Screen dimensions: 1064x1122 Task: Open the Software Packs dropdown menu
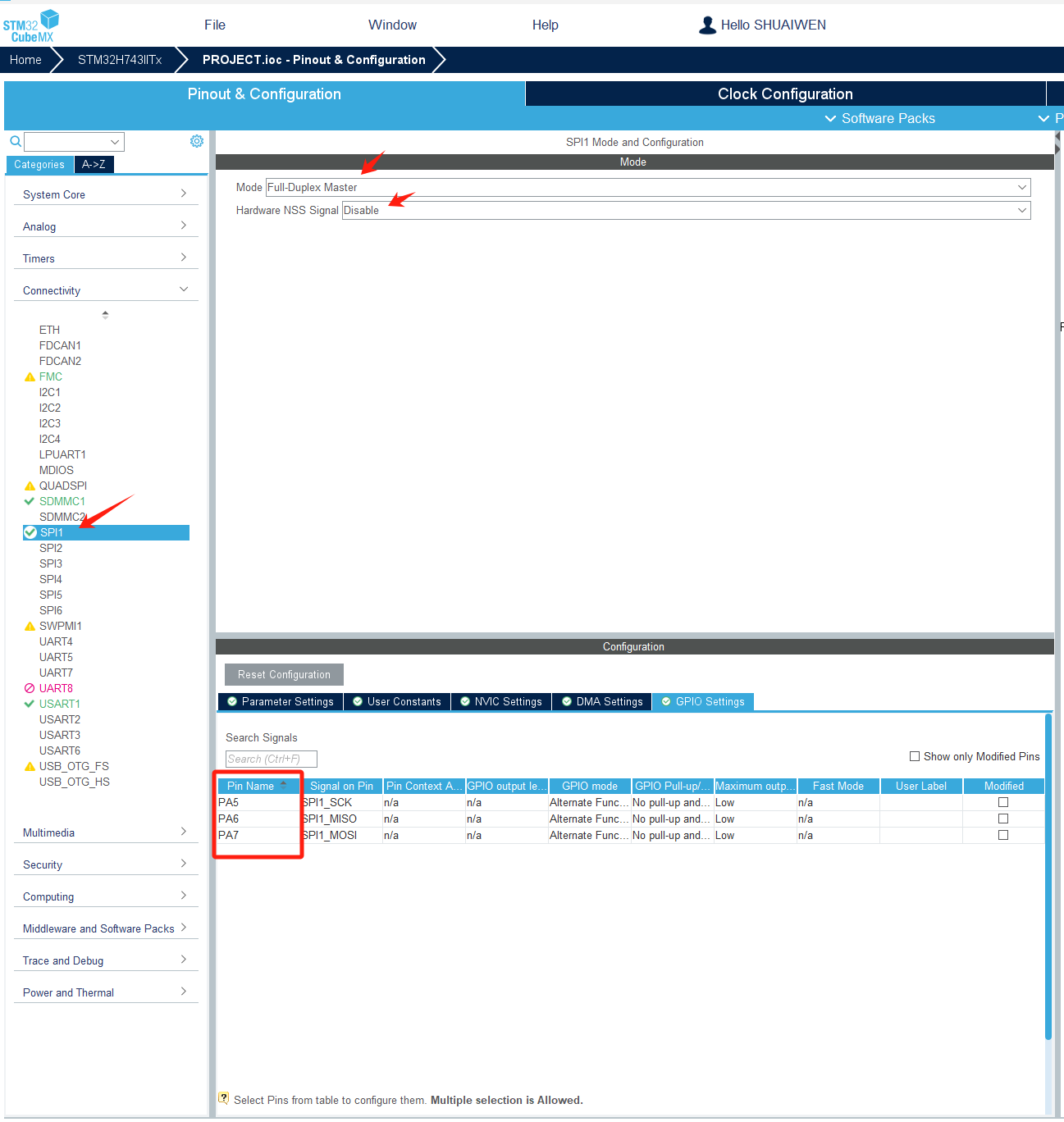click(879, 118)
